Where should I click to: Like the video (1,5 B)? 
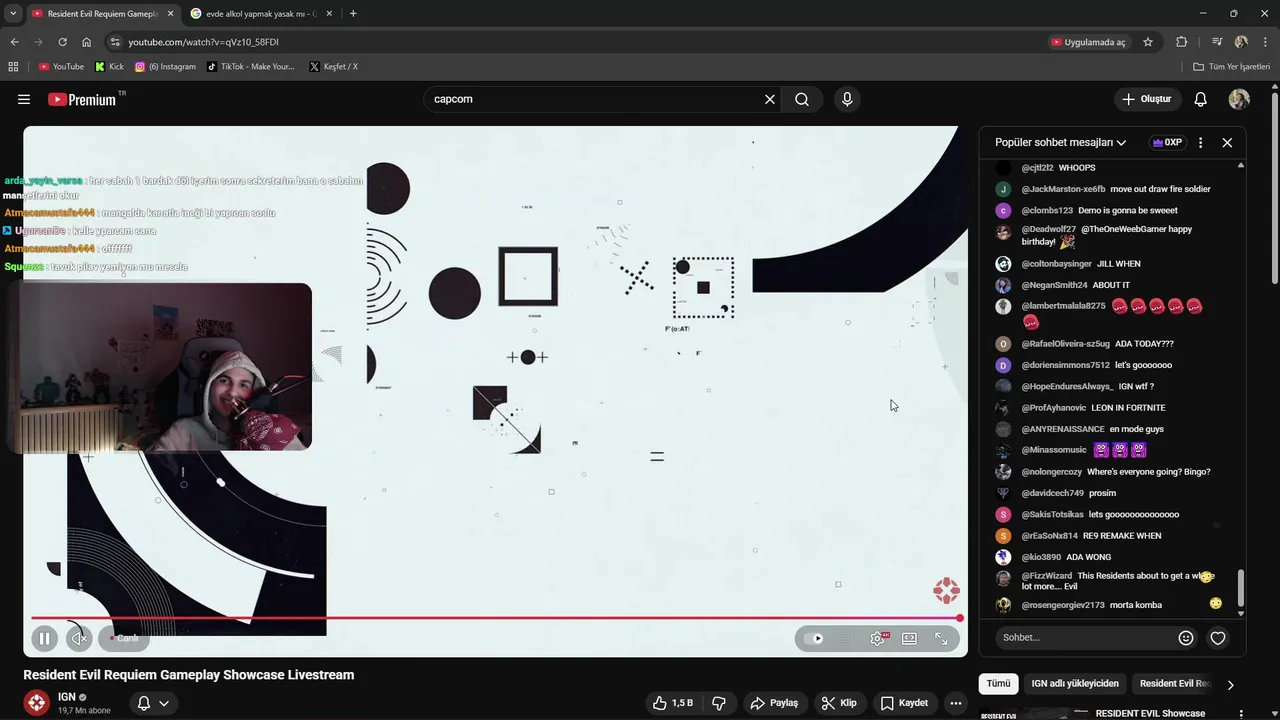pyautogui.click(x=673, y=703)
